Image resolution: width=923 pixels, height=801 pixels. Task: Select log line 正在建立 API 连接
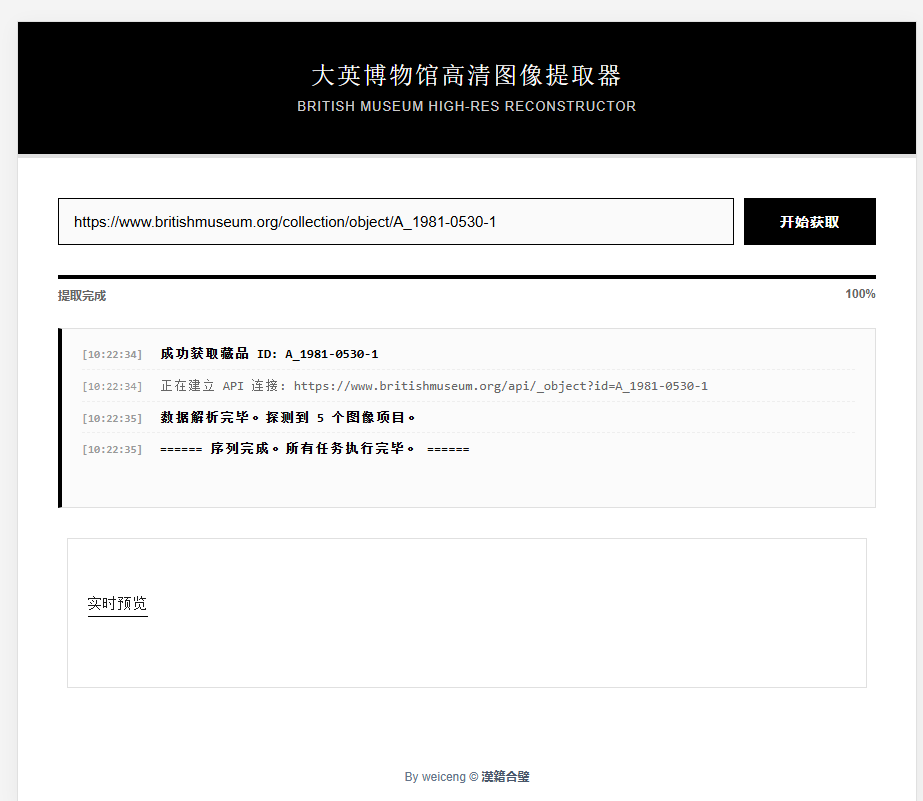point(468,385)
